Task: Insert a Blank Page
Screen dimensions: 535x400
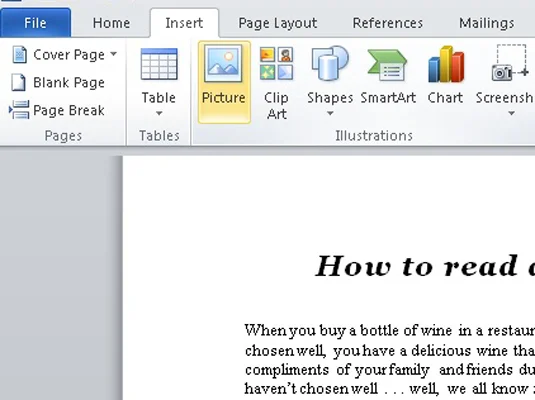Action: (58, 83)
